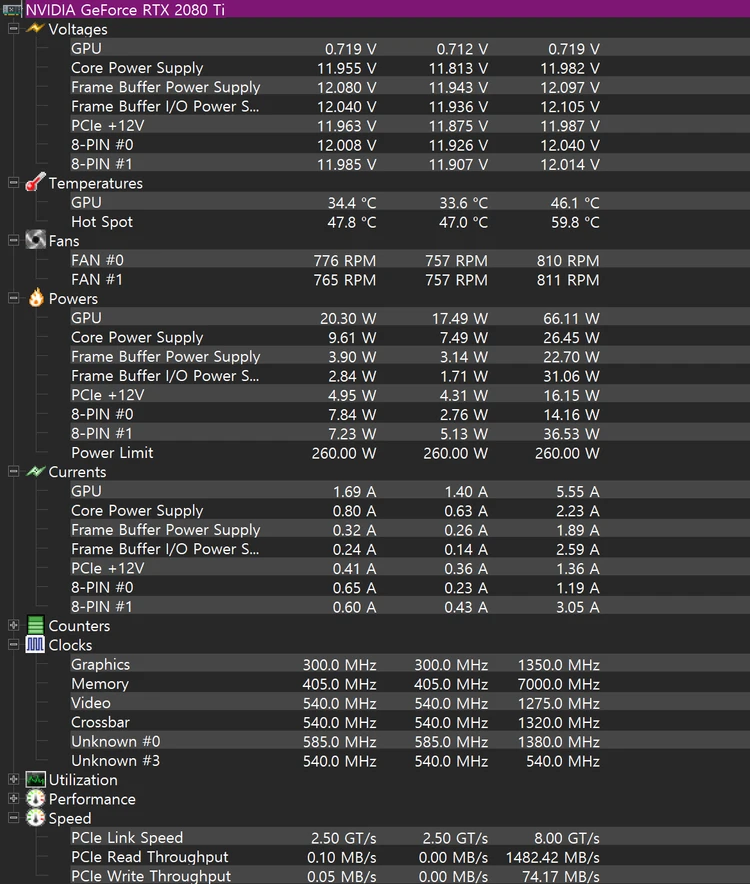Click the 46.1 °C GPU maximum temperature
The height and width of the screenshot is (884, 750).
coord(575,203)
